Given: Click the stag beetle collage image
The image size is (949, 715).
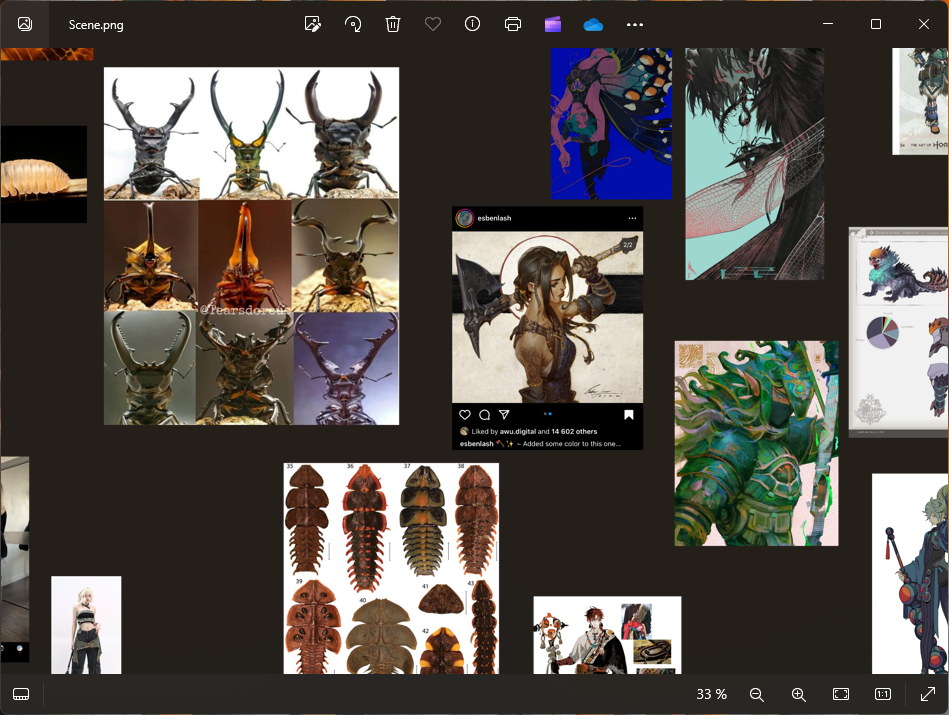Looking at the screenshot, I should pos(251,246).
